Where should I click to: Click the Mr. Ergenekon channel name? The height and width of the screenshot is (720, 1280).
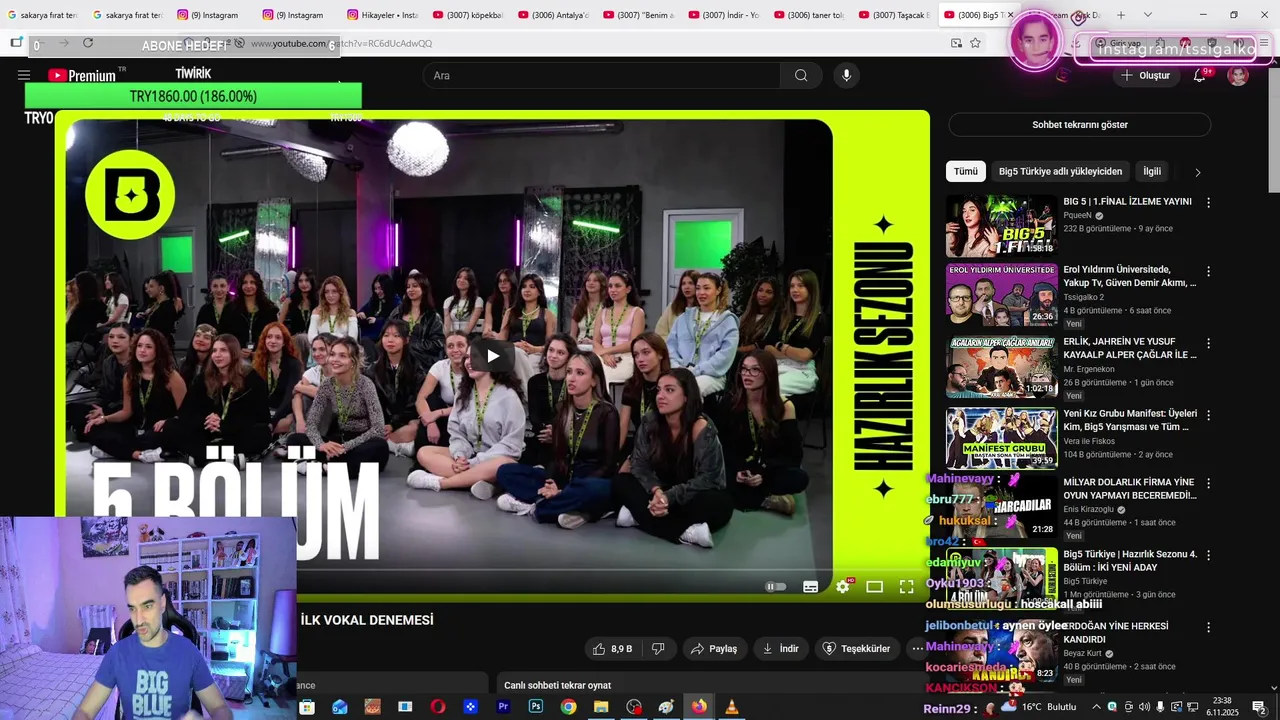pyautogui.click(x=1089, y=369)
